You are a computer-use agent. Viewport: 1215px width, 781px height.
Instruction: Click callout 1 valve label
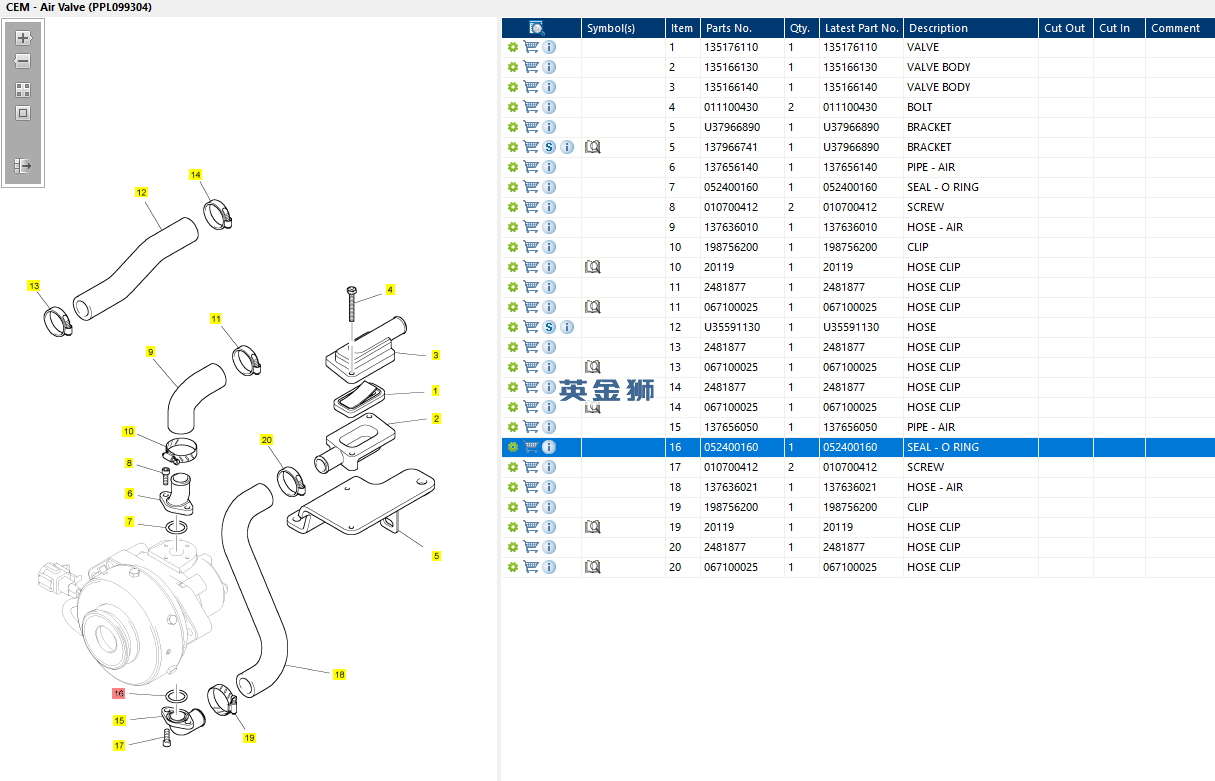[x=436, y=391]
